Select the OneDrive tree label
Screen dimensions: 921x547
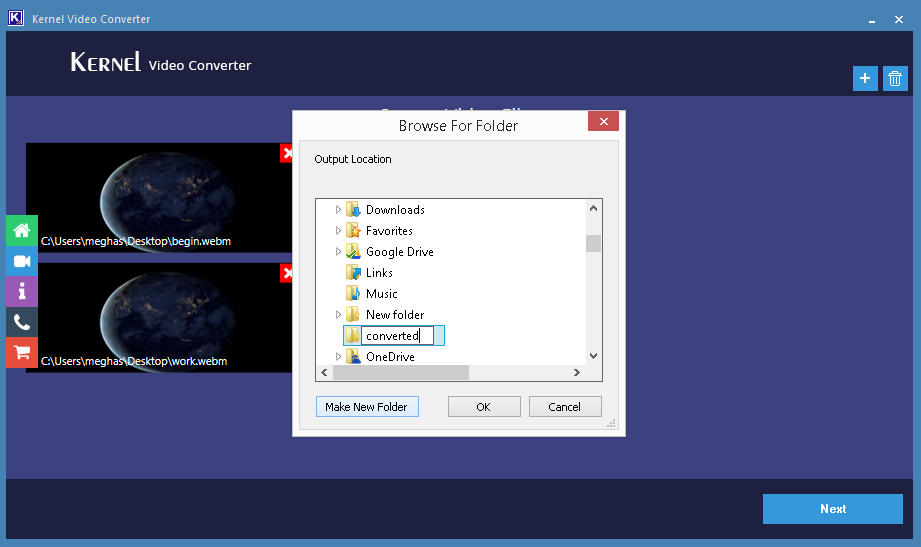point(391,357)
